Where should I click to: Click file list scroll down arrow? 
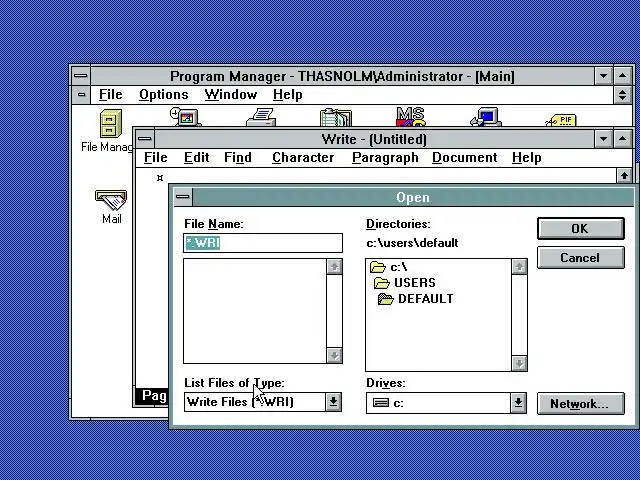334,355
